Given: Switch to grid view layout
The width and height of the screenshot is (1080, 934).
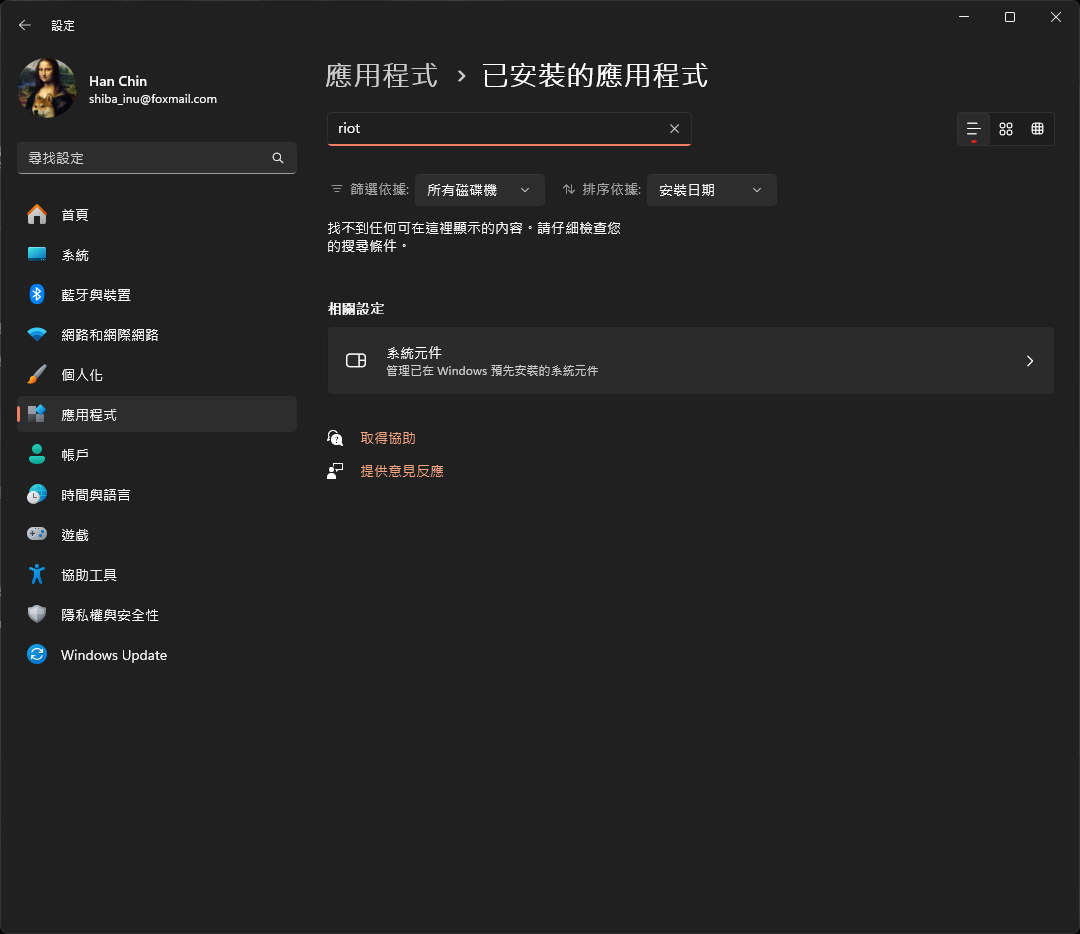Looking at the screenshot, I should (1006, 129).
